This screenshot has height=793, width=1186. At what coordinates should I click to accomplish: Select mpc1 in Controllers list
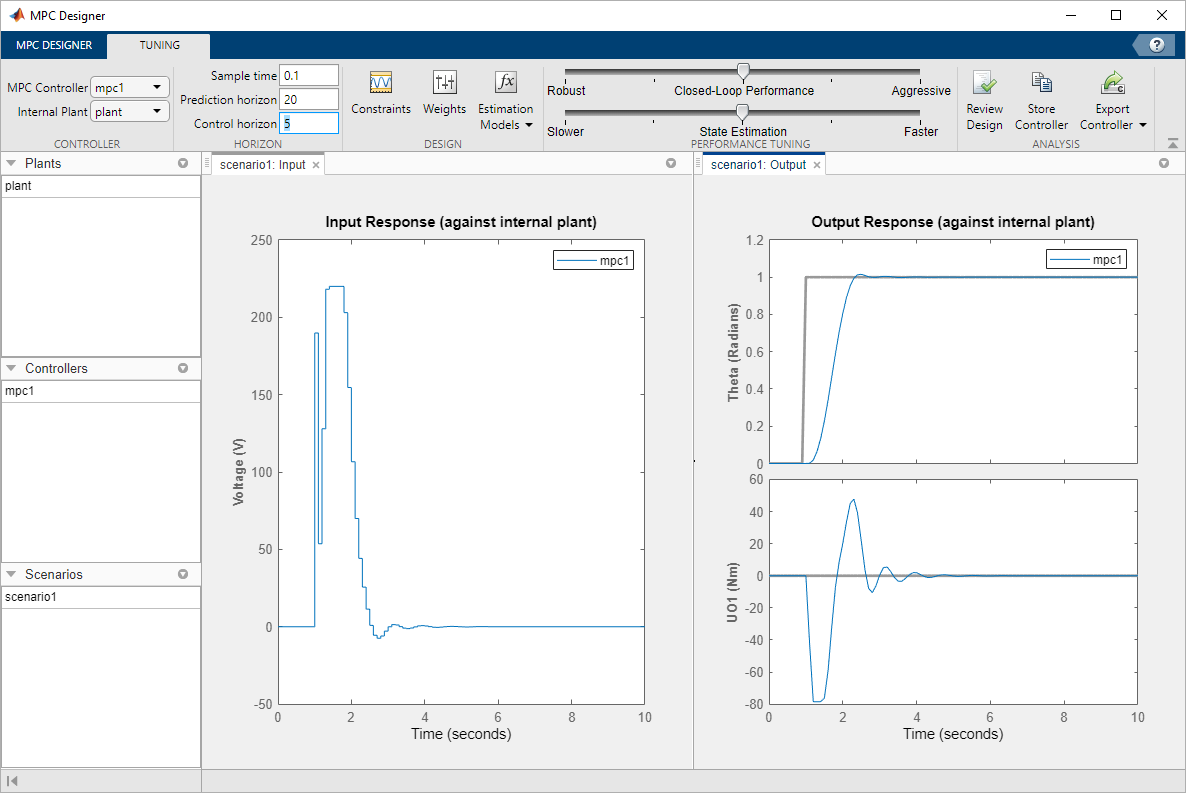(101, 391)
